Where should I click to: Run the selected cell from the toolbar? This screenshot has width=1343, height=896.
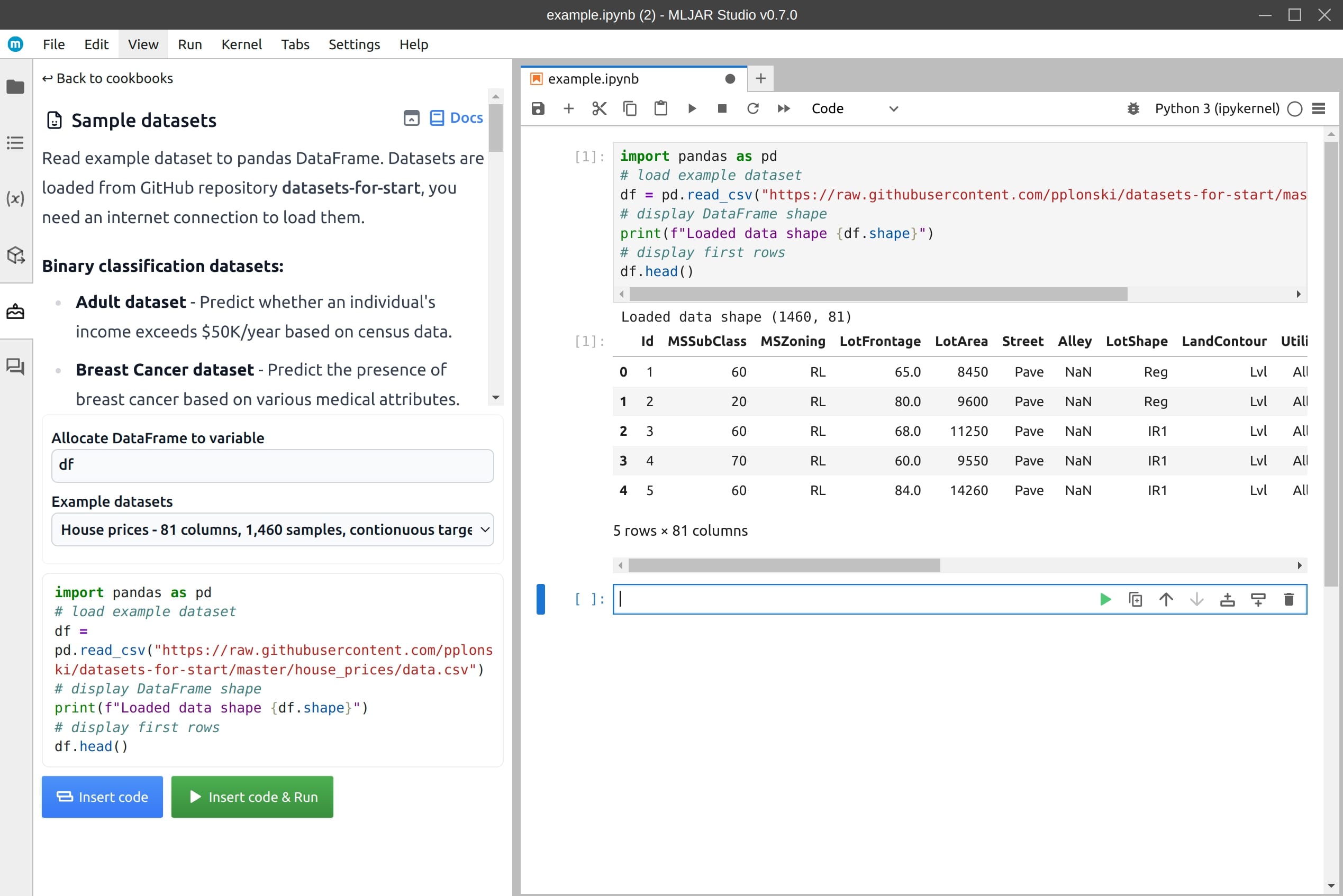pos(692,108)
